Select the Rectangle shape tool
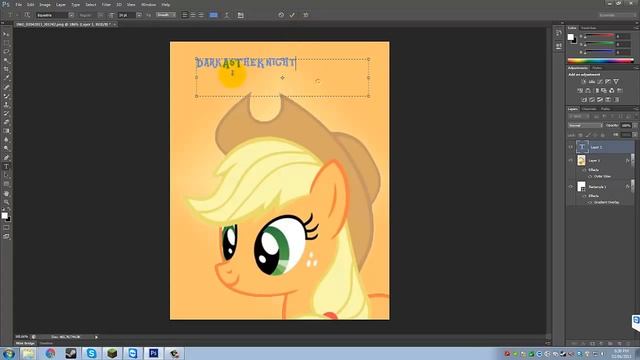Screen dimensions: 640x360 6,184
